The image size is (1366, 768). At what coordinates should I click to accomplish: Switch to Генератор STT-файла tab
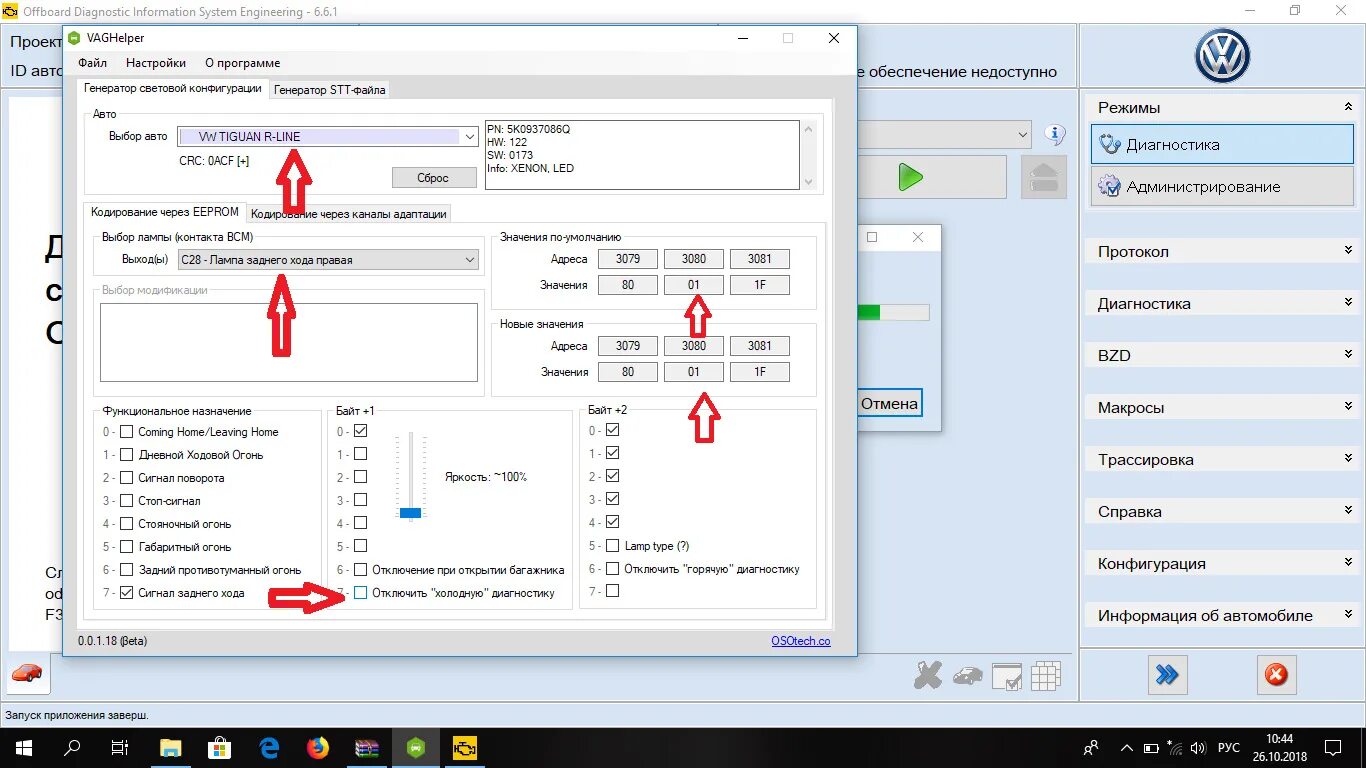pos(330,89)
